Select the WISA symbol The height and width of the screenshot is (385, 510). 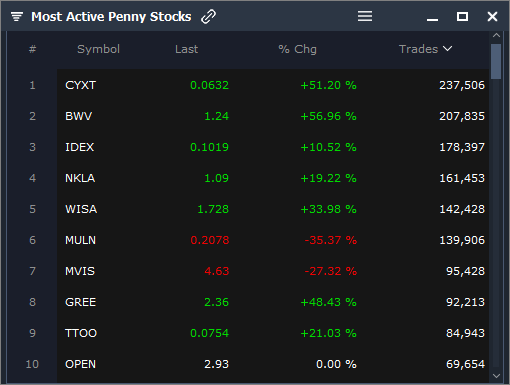tap(81, 209)
